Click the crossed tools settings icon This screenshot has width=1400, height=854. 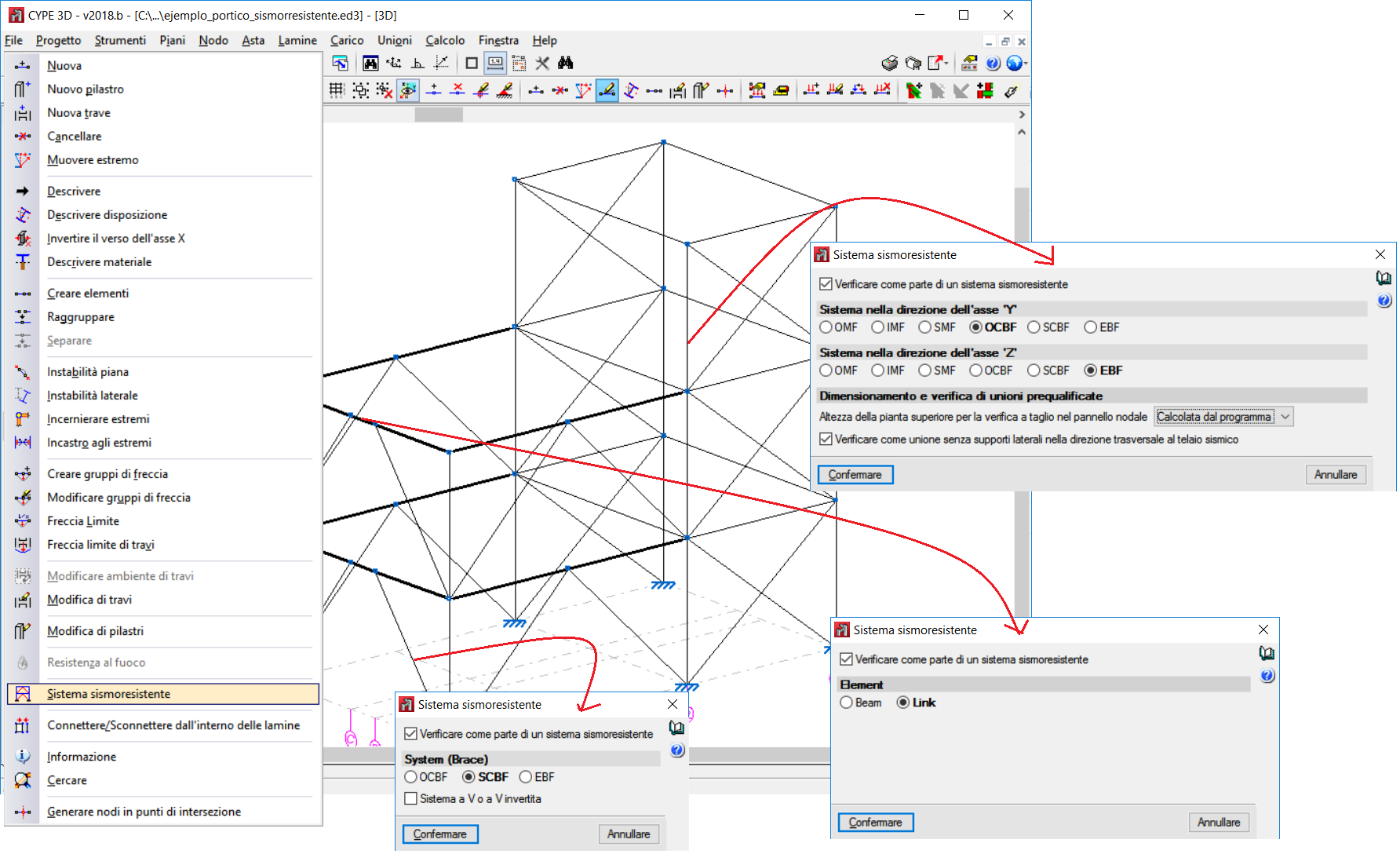[x=542, y=63]
